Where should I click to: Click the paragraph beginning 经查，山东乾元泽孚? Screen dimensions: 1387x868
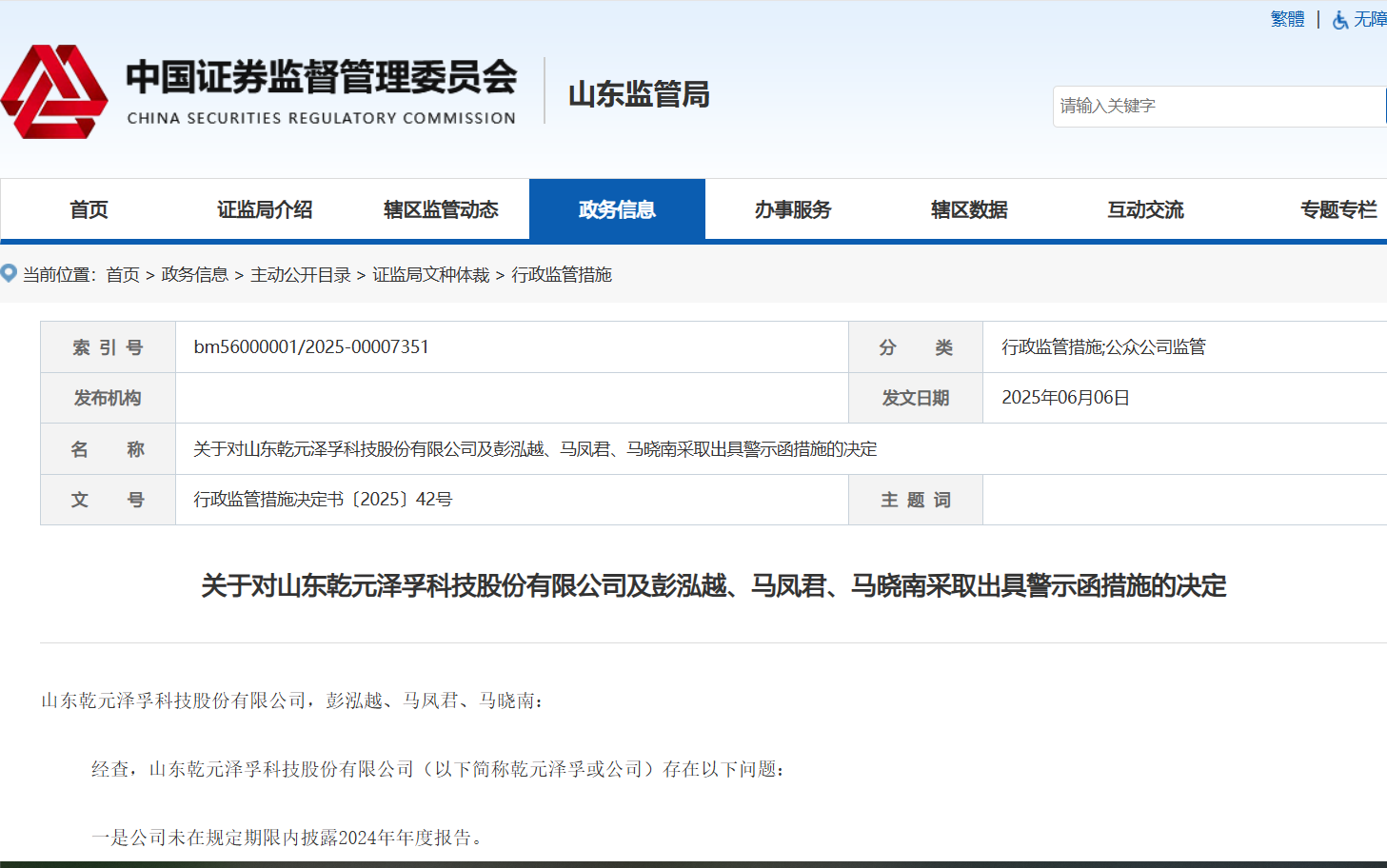pyautogui.click(x=439, y=769)
